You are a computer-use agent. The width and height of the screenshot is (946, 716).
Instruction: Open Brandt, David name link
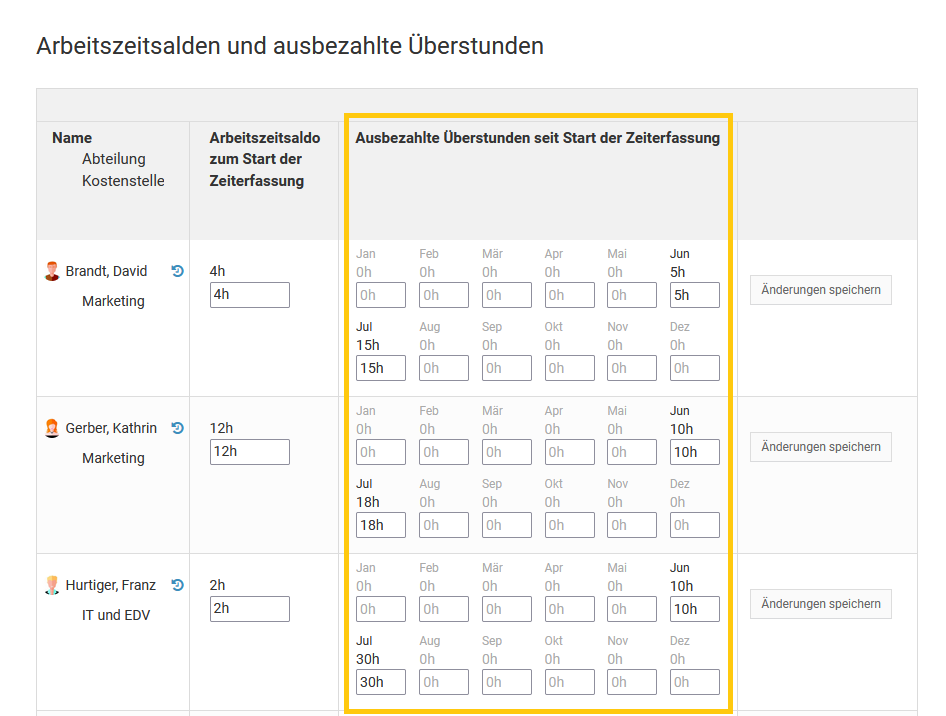pos(106,271)
